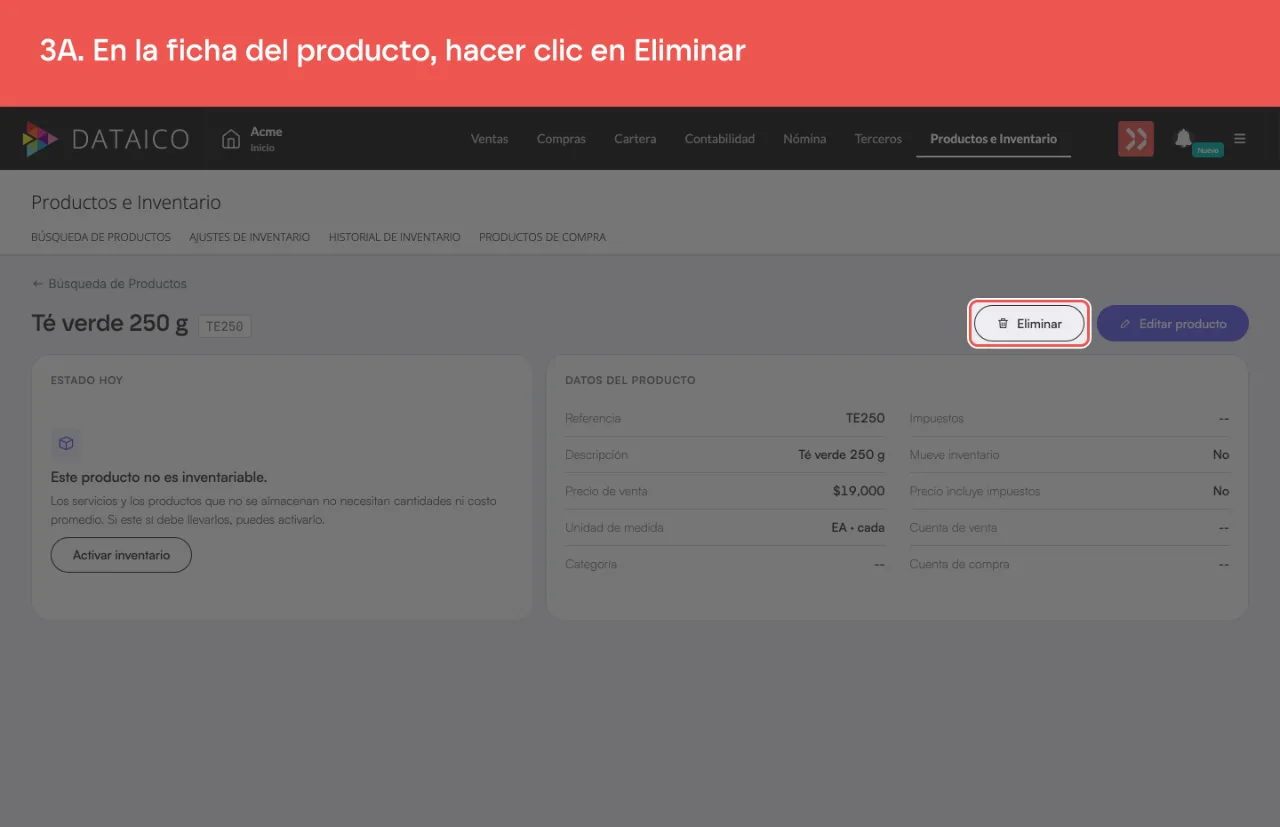Select the Referencia value TE250

point(865,418)
